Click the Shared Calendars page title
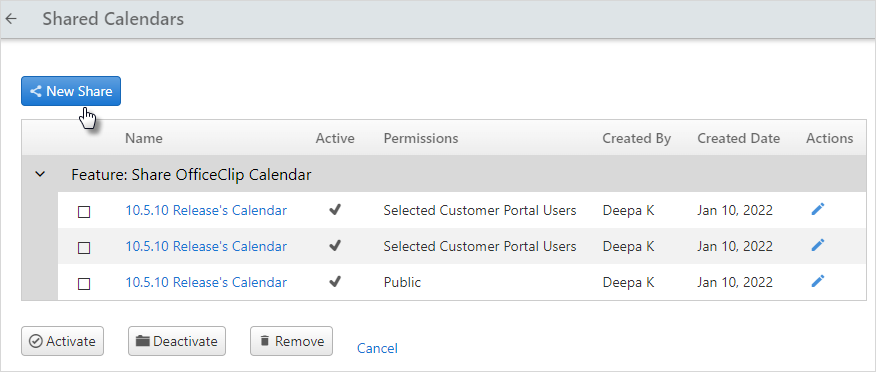 [x=113, y=19]
